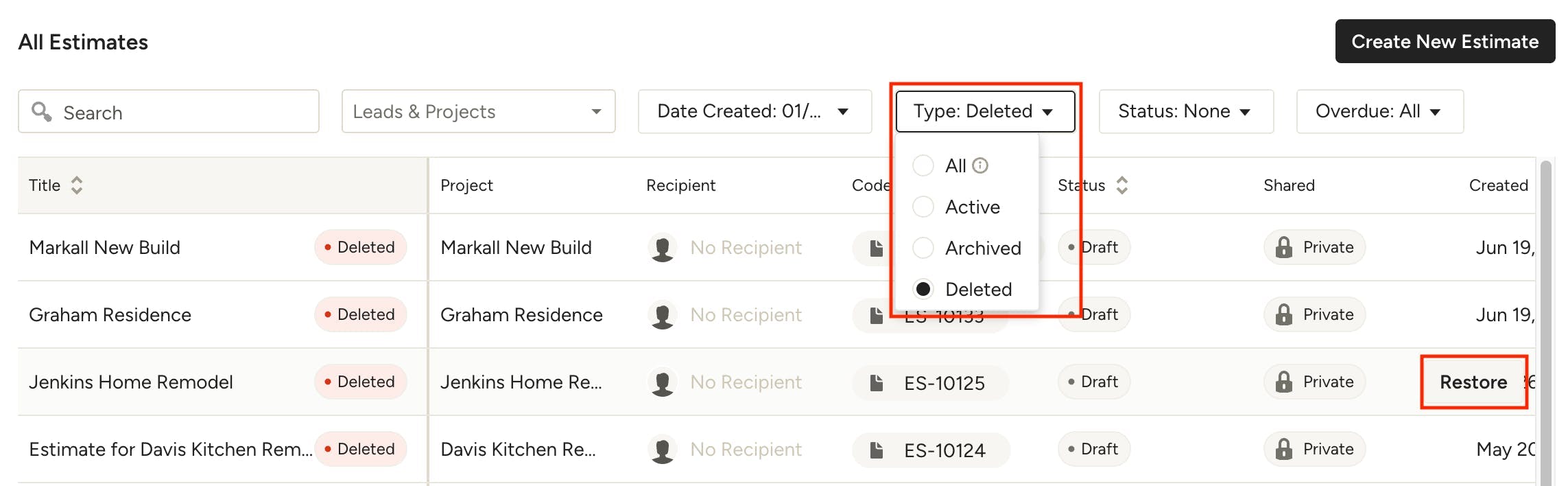The width and height of the screenshot is (1568, 486).
Task: Click document icon beside ES-10125
Action: click(877, 383)
